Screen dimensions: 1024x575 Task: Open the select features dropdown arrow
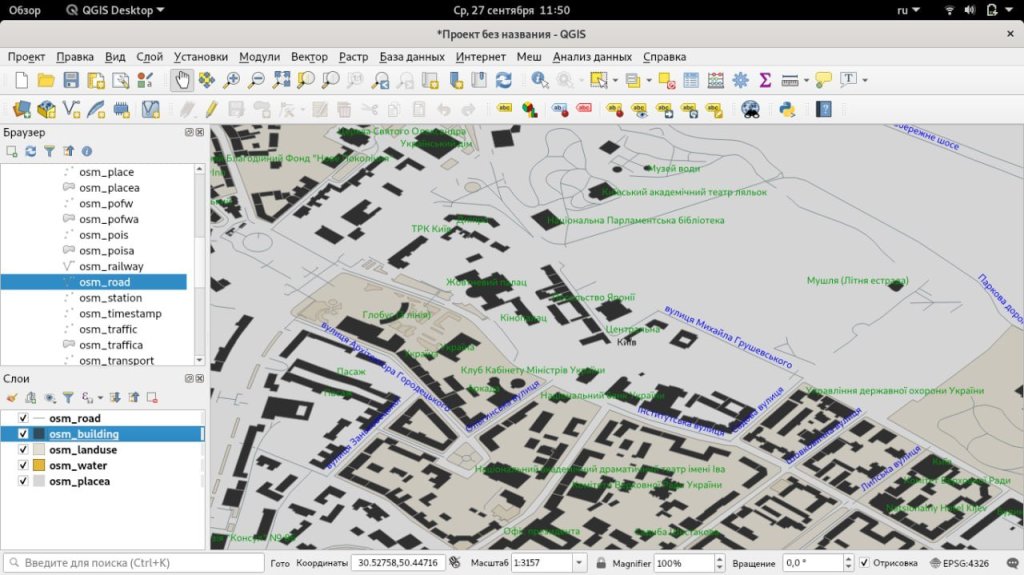click(x=615, y=80)
